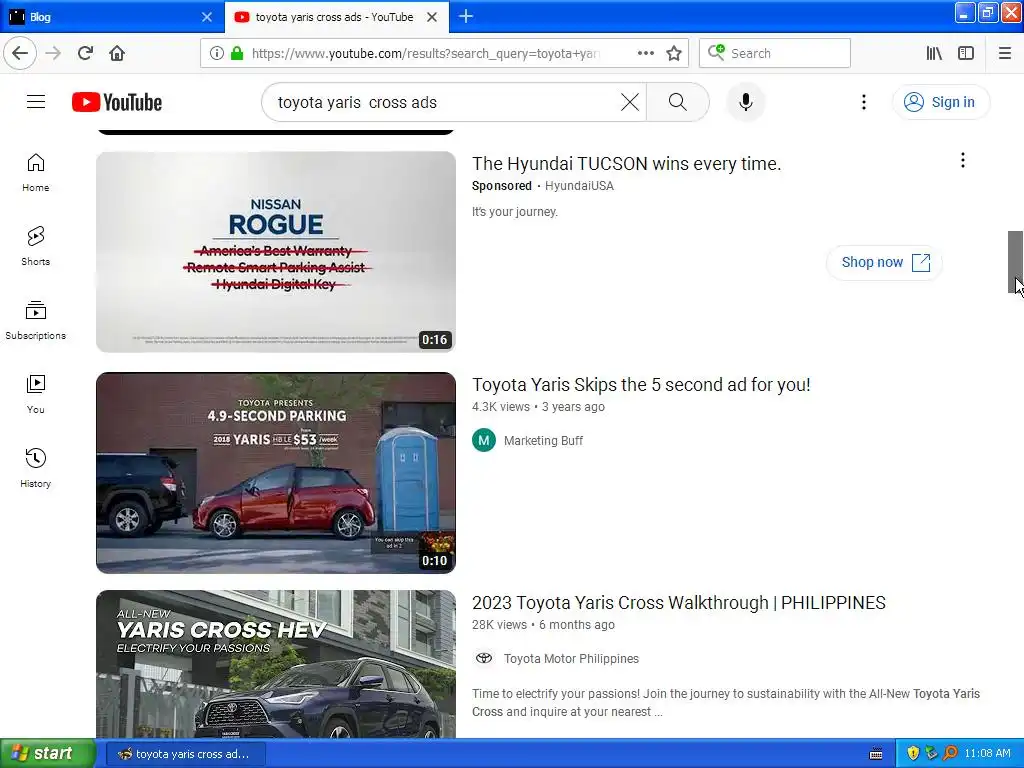The height and width of the screenshot is (768, 1024).
Task: Open the YouTube guide hamburger menu
Action: coord(36,102)
